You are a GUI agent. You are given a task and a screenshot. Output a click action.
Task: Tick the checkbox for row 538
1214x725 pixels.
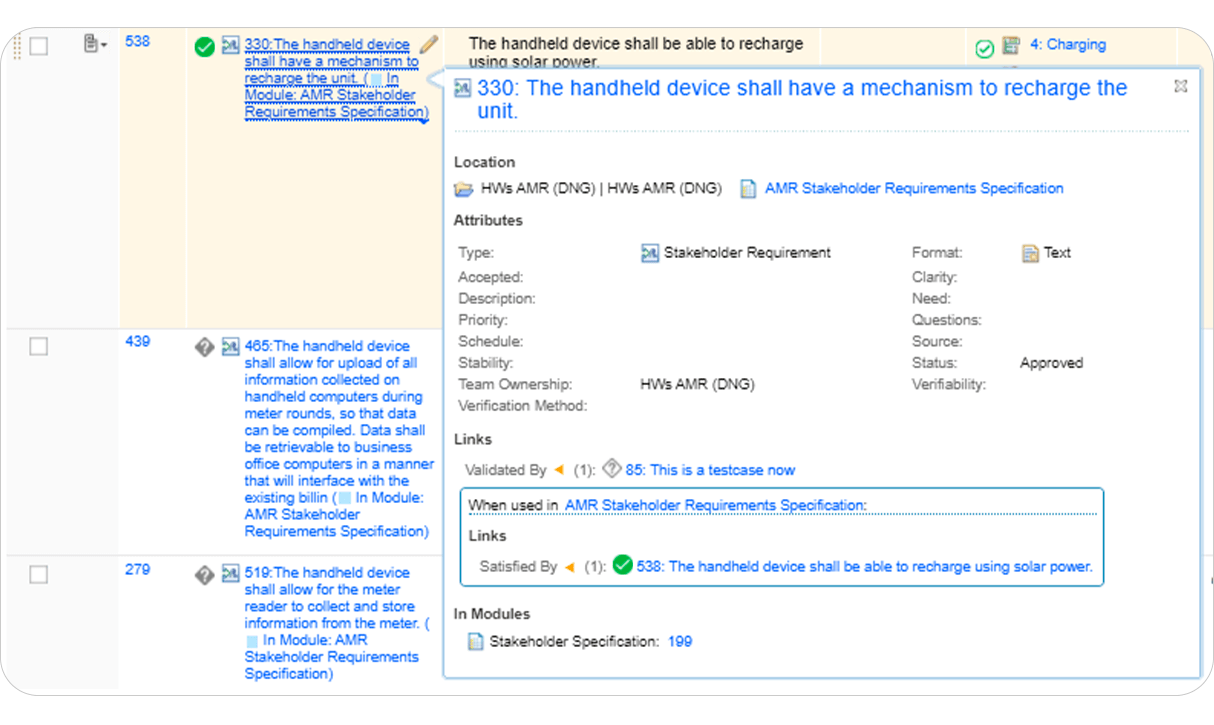39,46
